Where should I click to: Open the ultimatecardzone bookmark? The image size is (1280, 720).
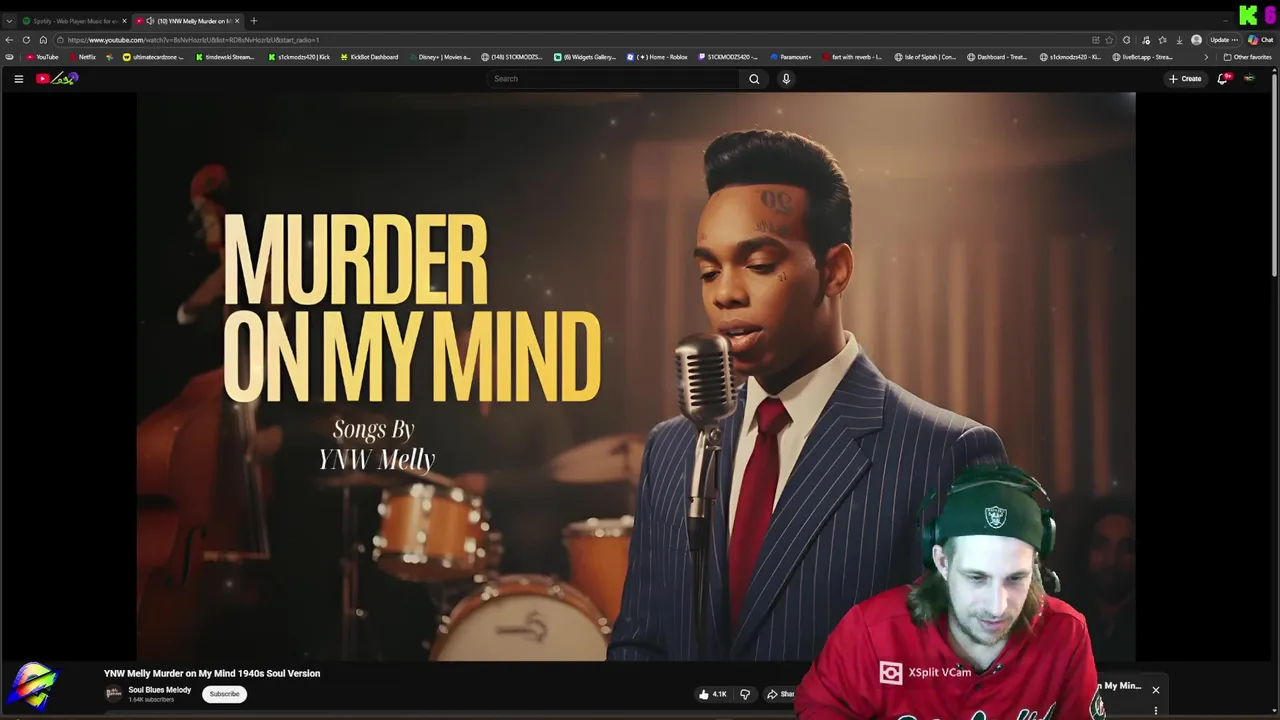(153, 57)
